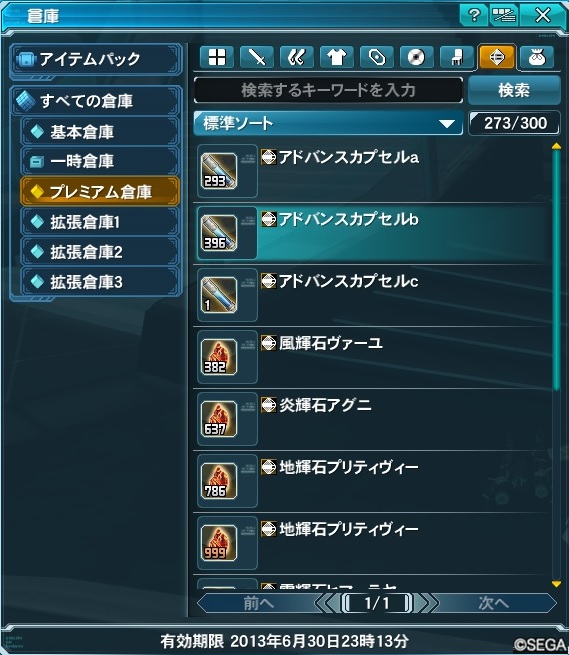569x655 pixels.
Task: Expand すべての倉庫 list
Action: 96,101
